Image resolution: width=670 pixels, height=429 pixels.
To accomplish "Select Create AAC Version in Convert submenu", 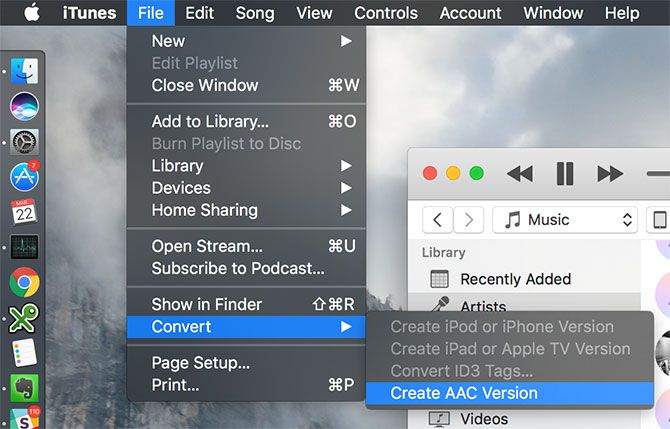I will point(510,393).
